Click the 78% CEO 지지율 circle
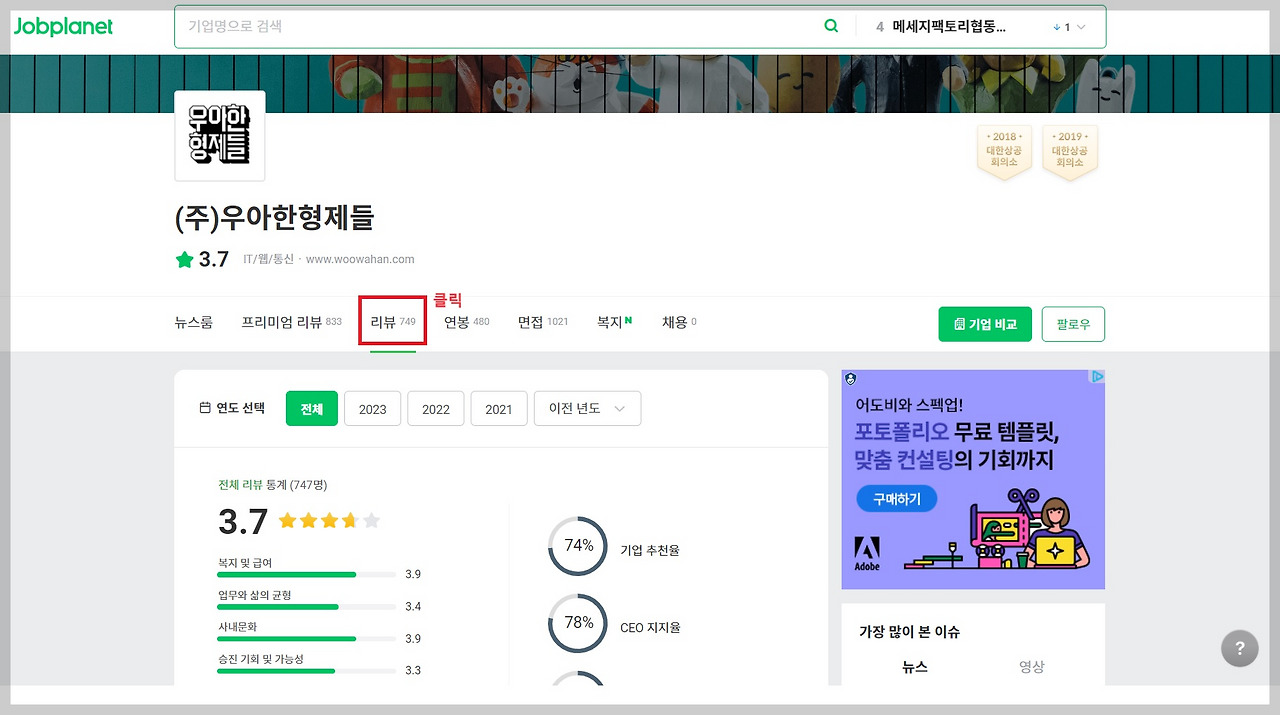Viewport: 1280px width, 715px height. [x=578, y=623]
